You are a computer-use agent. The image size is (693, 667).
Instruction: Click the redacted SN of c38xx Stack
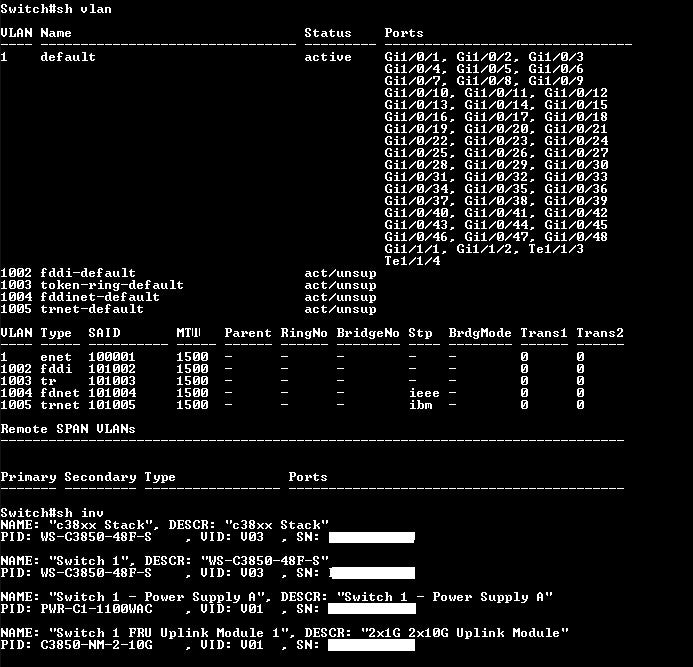[x=372, y=537]
